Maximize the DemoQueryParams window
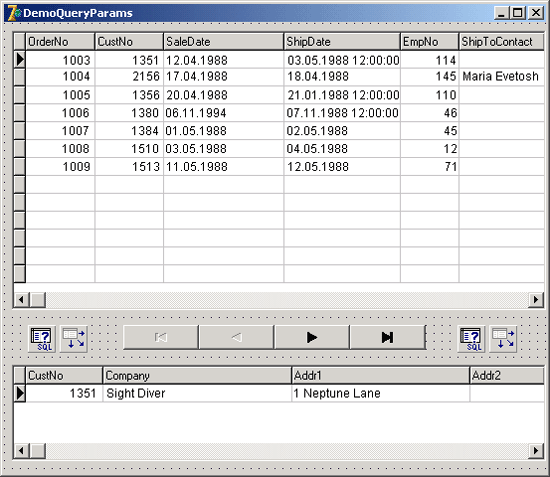This screenshot has width=550, height=477. pos(518,13)
